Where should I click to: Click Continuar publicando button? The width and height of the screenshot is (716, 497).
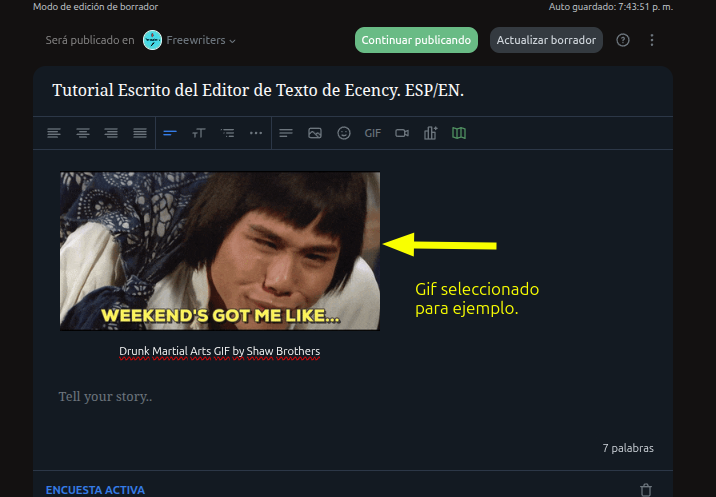coord(416,40)
